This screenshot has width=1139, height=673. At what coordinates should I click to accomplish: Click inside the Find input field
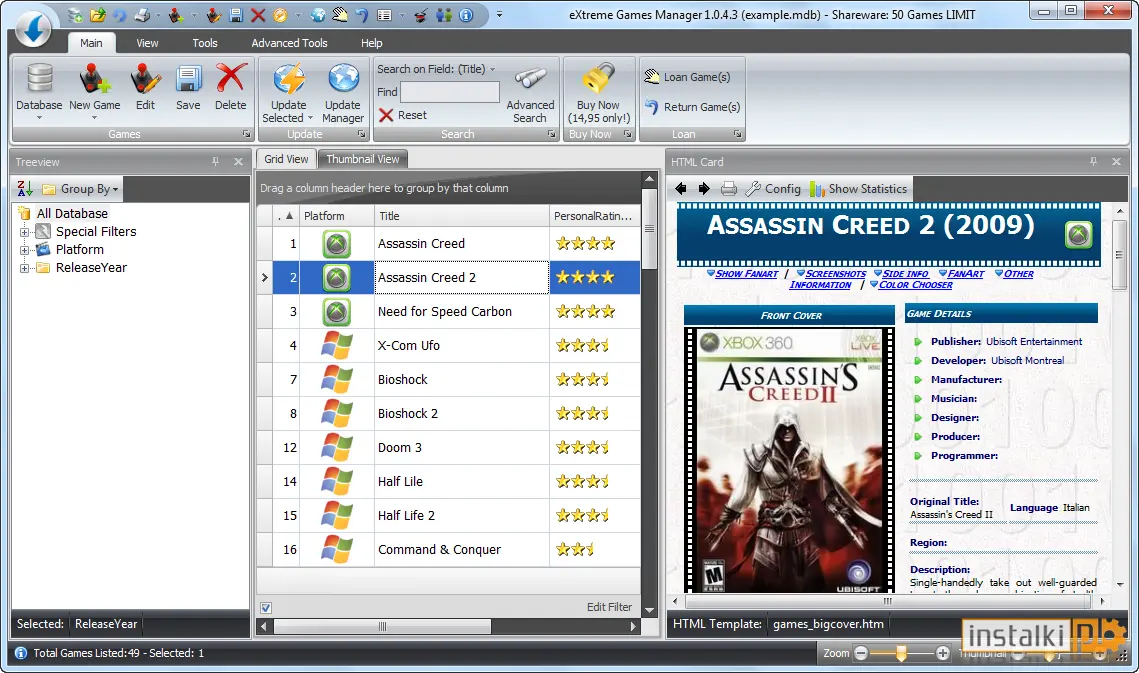[x=450, y=92]
